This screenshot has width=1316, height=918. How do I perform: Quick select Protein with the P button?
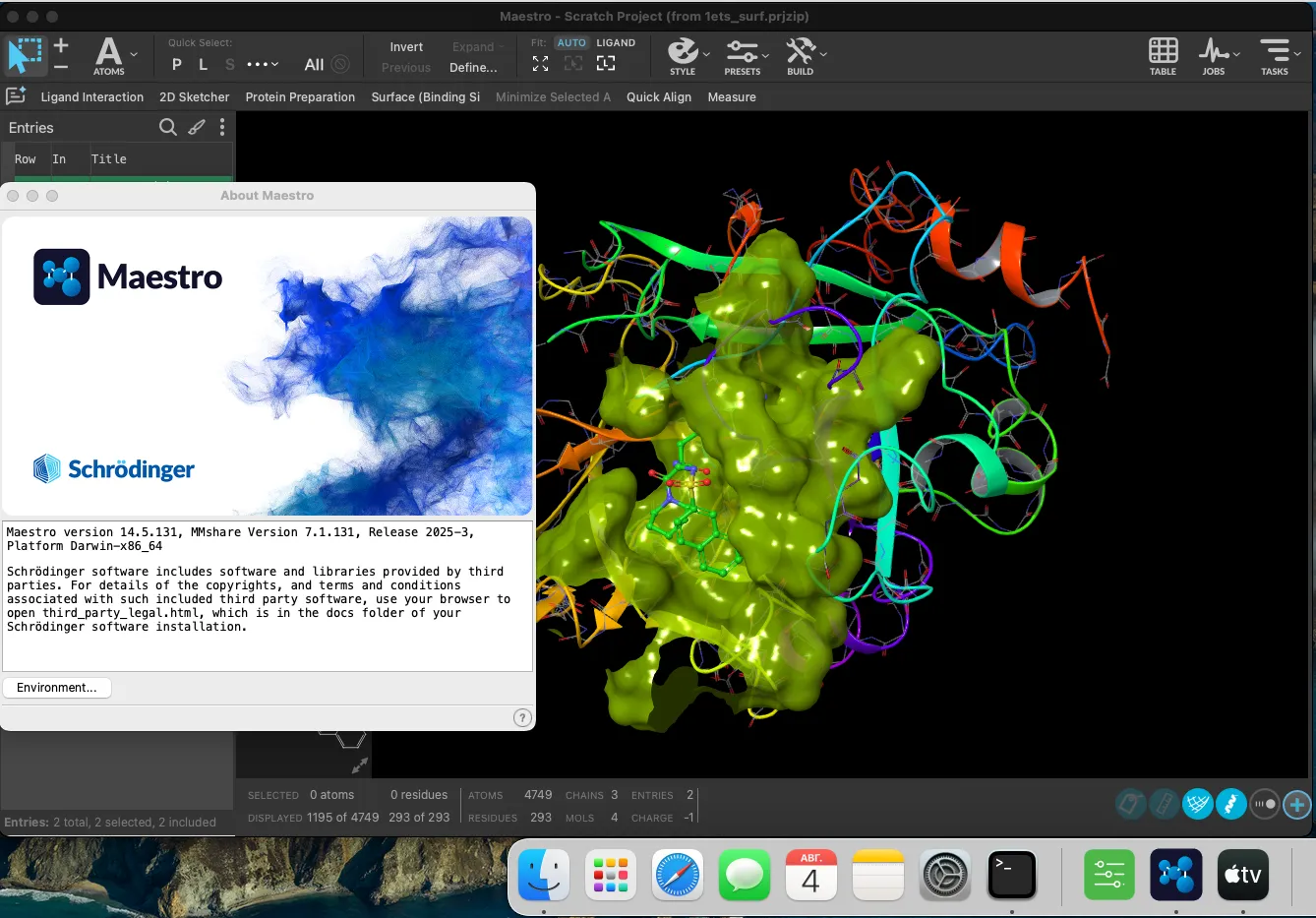177,65
